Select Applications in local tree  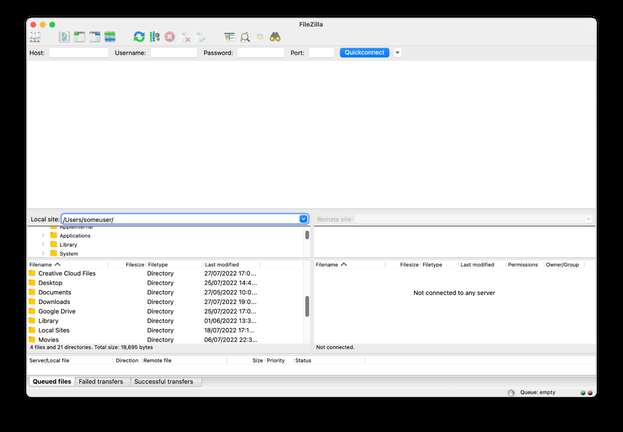tap(75, 236)
